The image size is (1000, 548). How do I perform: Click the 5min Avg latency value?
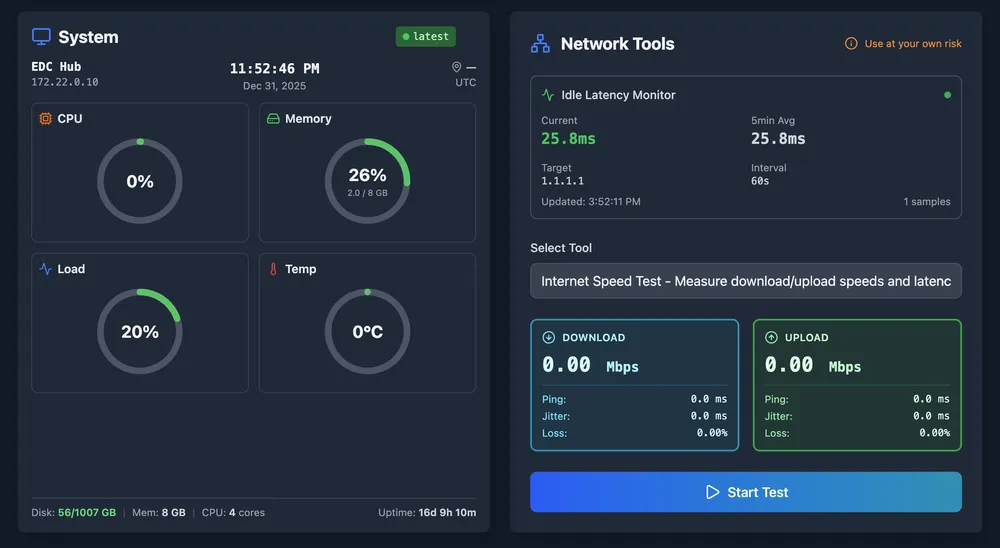click(x=778, y=138)
